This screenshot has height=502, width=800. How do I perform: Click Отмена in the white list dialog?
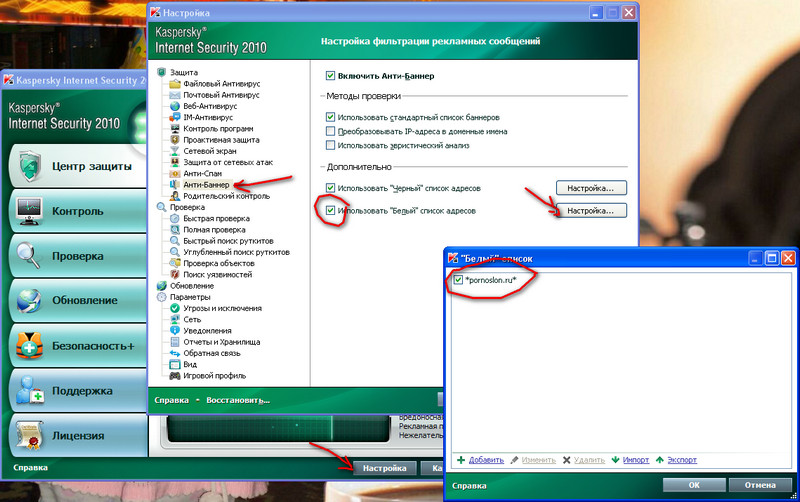point(760,485)
